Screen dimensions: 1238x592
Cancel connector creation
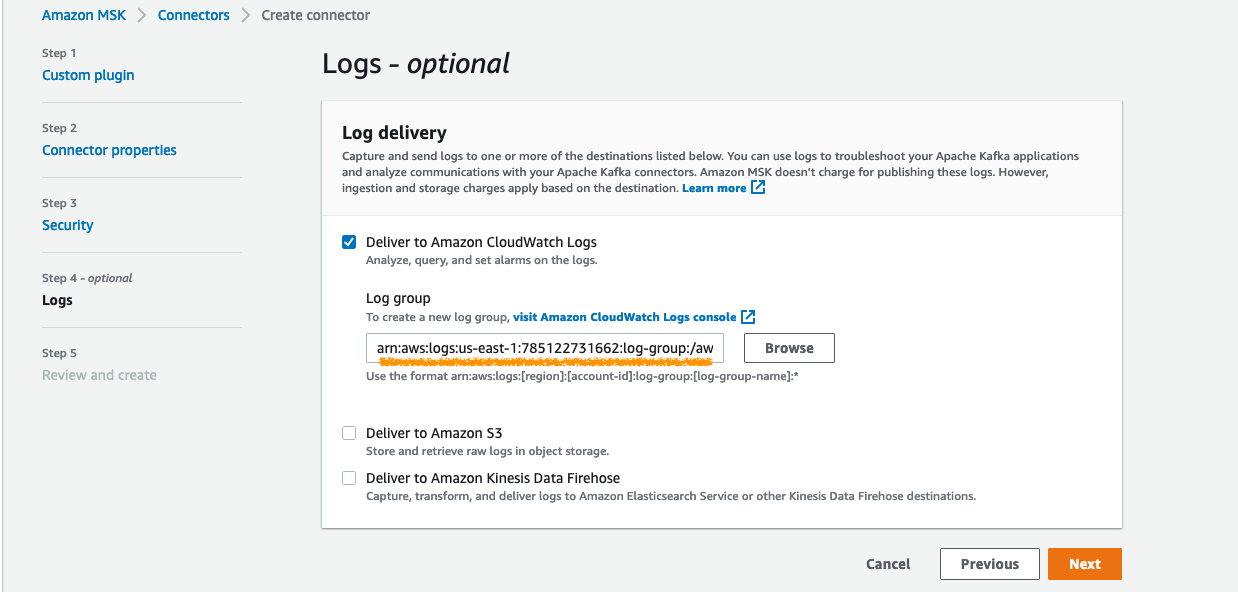pos(888,564)
